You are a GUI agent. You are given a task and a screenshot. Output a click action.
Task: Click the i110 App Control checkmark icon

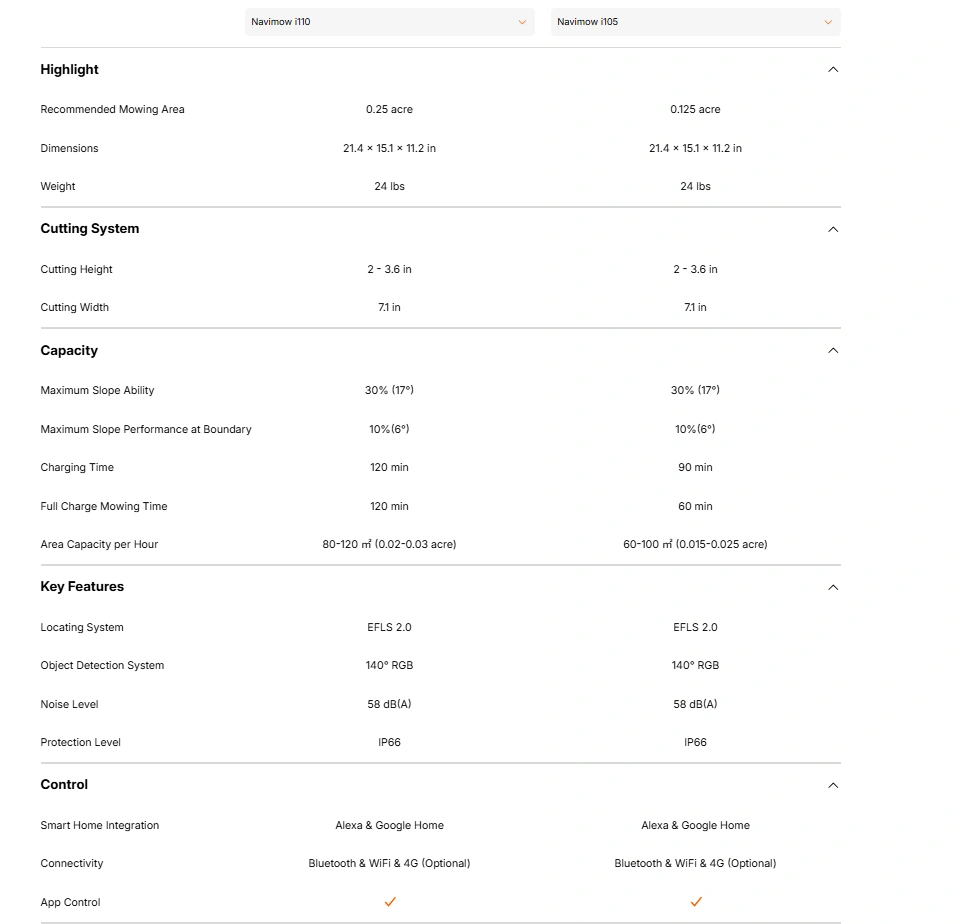tap(390, 901)
